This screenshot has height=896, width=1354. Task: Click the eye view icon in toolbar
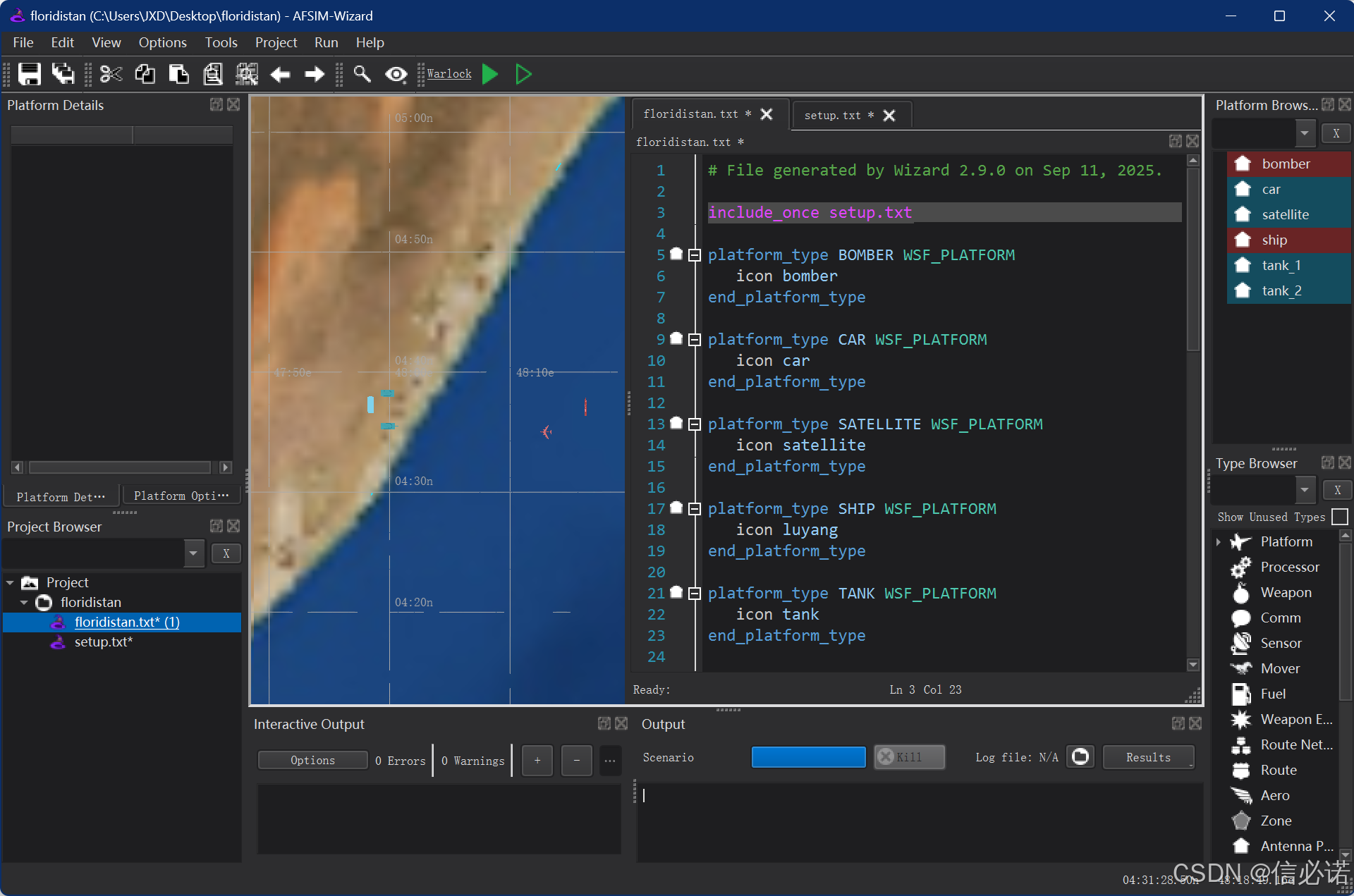coord(396,74)
